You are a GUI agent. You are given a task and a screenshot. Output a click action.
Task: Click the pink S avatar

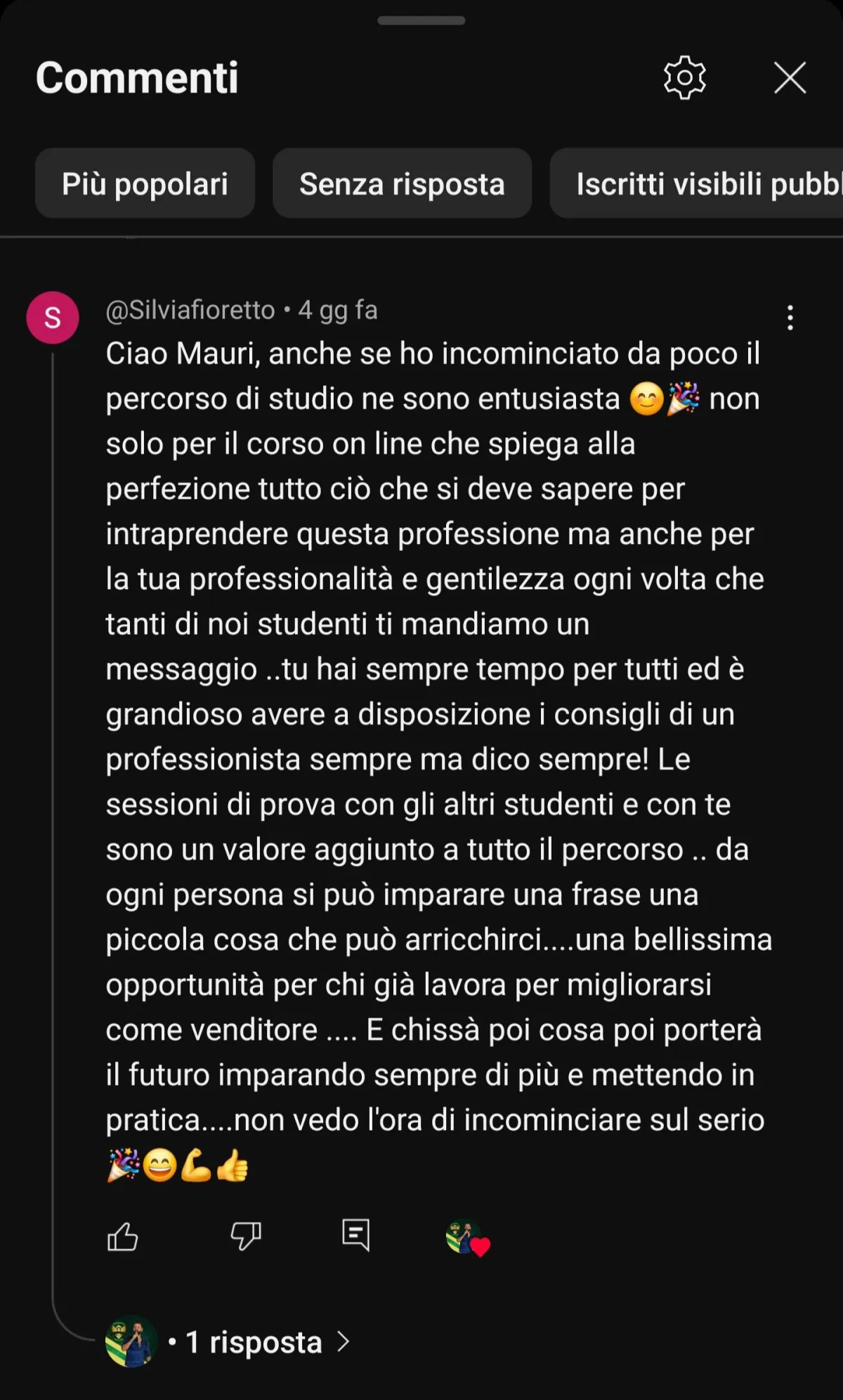(x=53, y=318)
